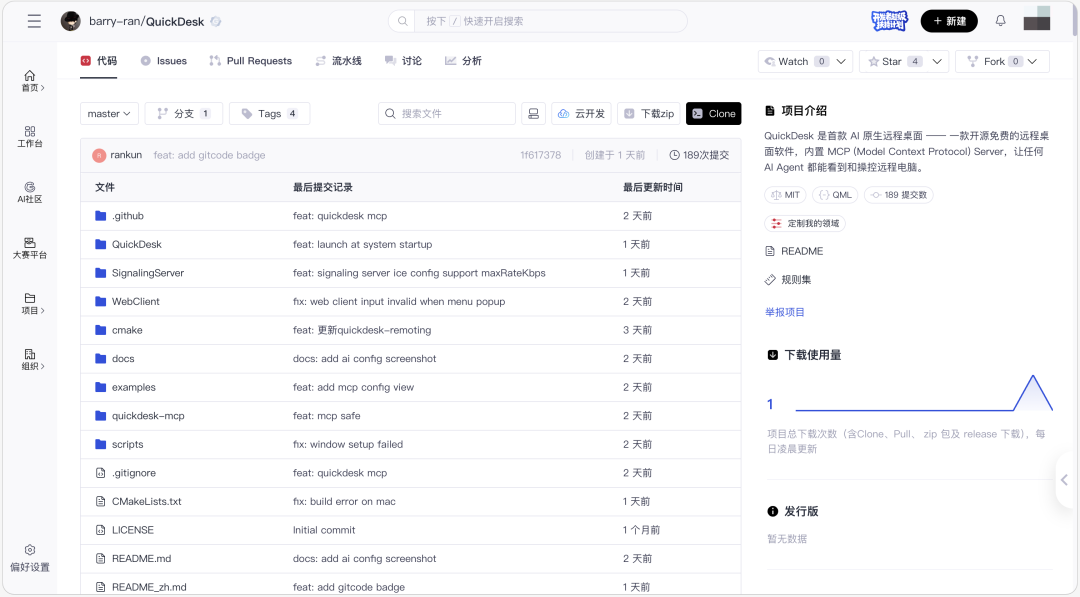Click the 新建 button
The image size is (1080, 597).
(949, 21)
